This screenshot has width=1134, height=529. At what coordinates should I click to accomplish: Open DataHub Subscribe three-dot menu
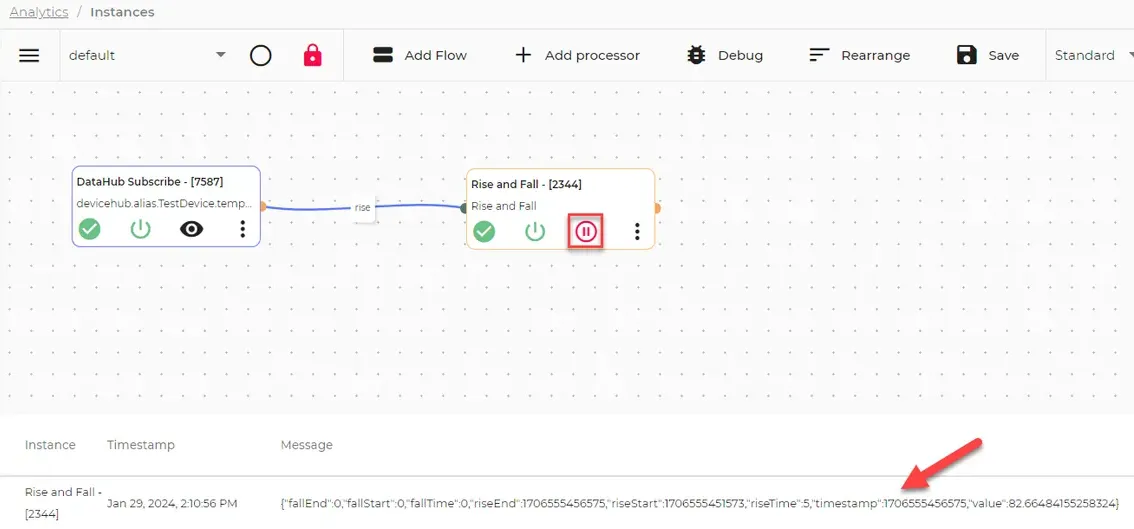click(x=242, y=229)
